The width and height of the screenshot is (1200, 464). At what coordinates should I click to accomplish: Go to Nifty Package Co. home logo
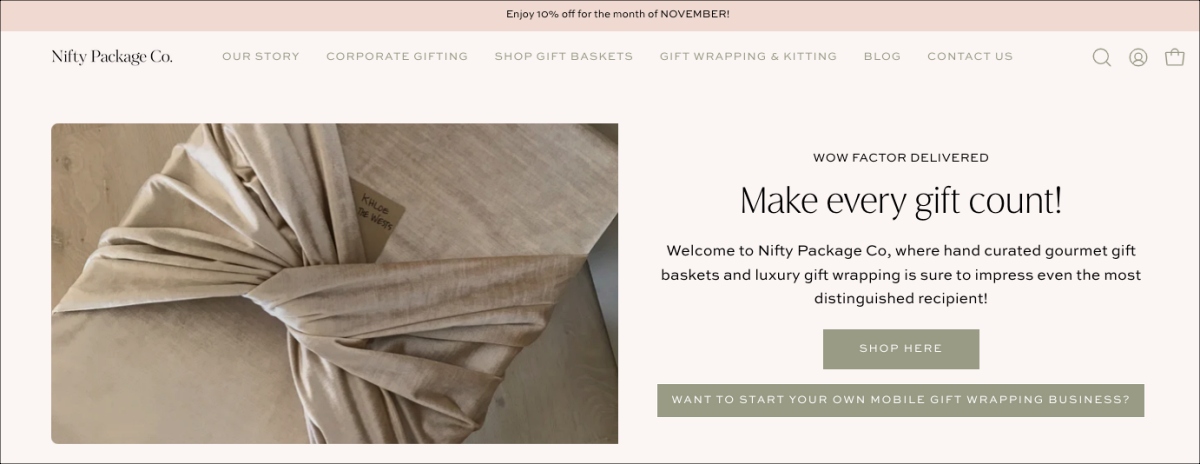pos(112,57)
